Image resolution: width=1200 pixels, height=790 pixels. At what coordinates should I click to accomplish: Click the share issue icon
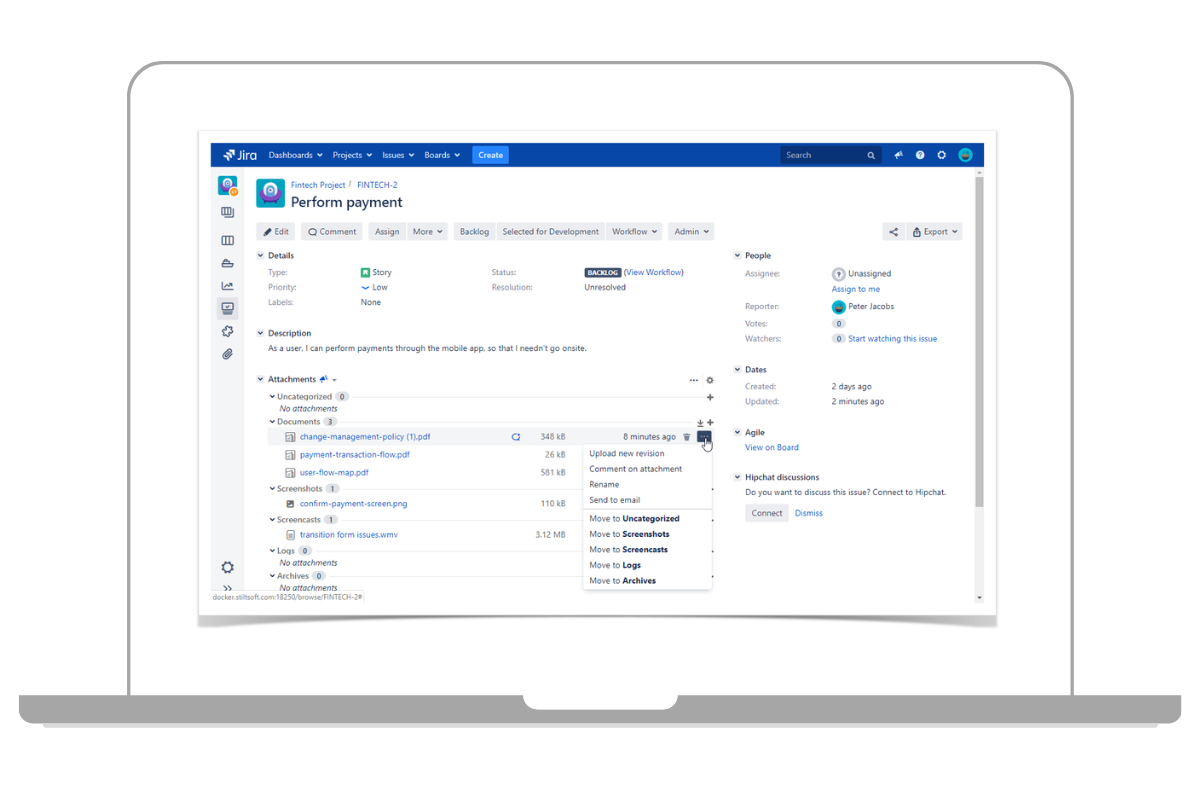click(893, 232)
